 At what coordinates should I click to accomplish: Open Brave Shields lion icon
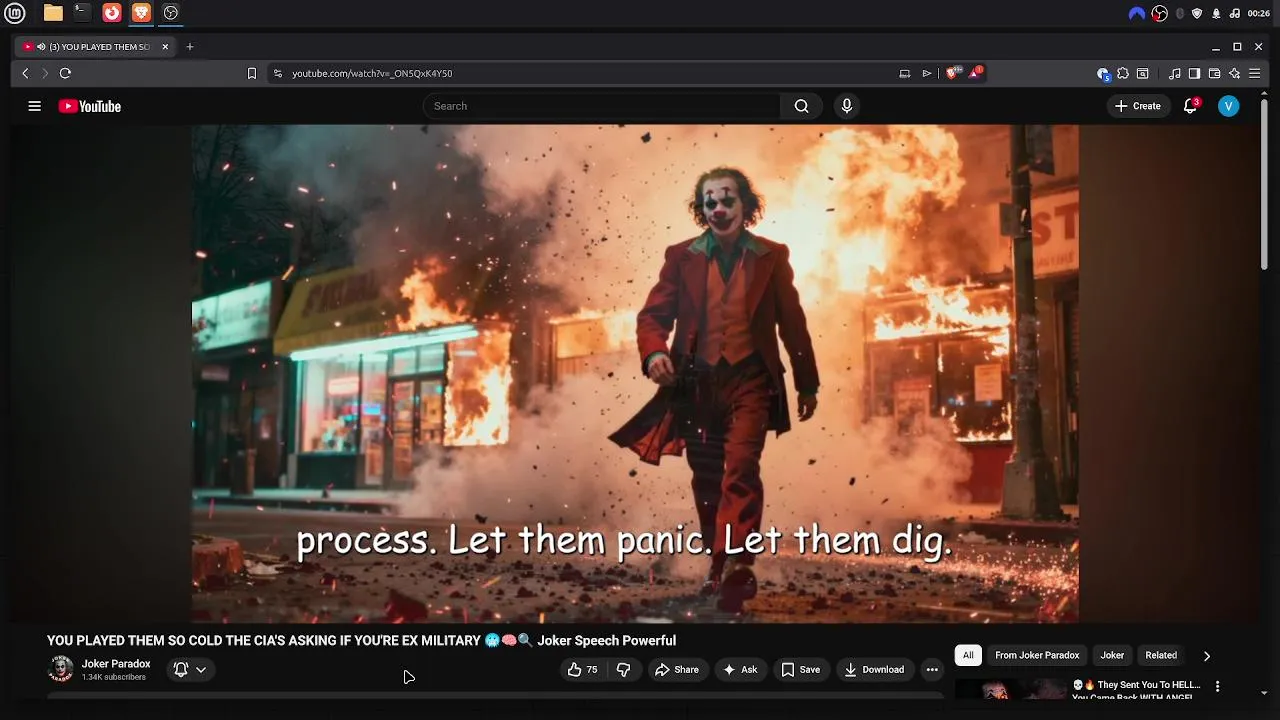pyautogui.click(x=953, y=73)
